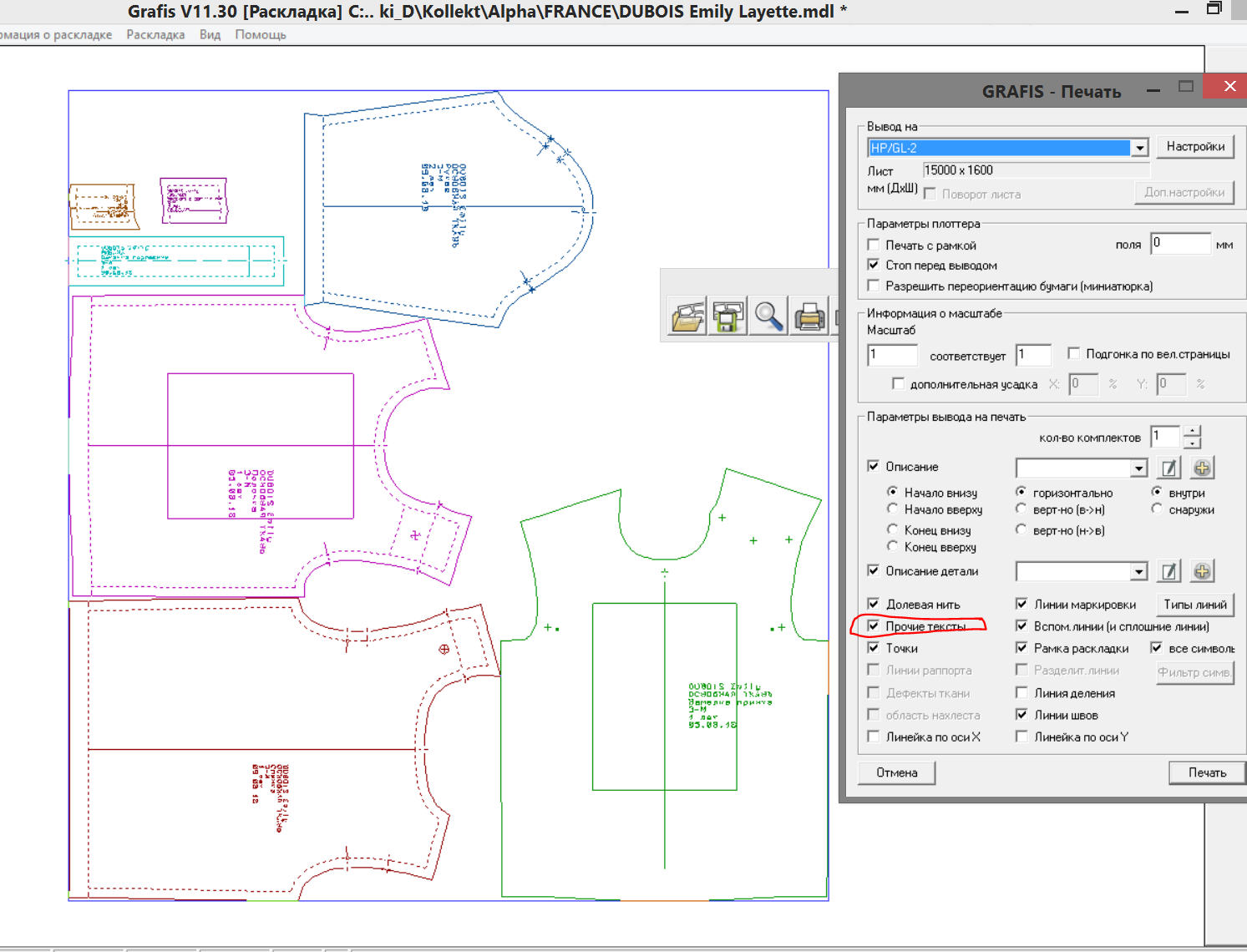The height and width of the screenshot is (952, 1247).
Task: Open the Описание combo box dropdown
Action: (1139, 468)
